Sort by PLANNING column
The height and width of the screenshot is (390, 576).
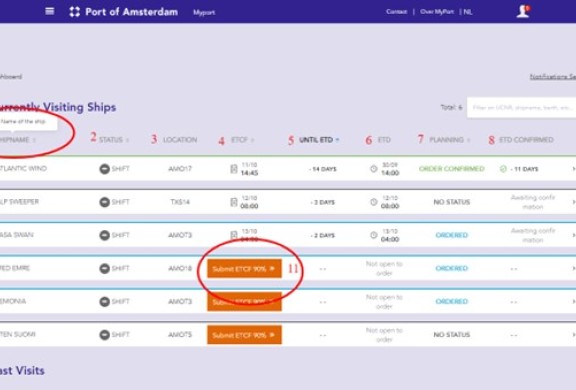(450, 140)
